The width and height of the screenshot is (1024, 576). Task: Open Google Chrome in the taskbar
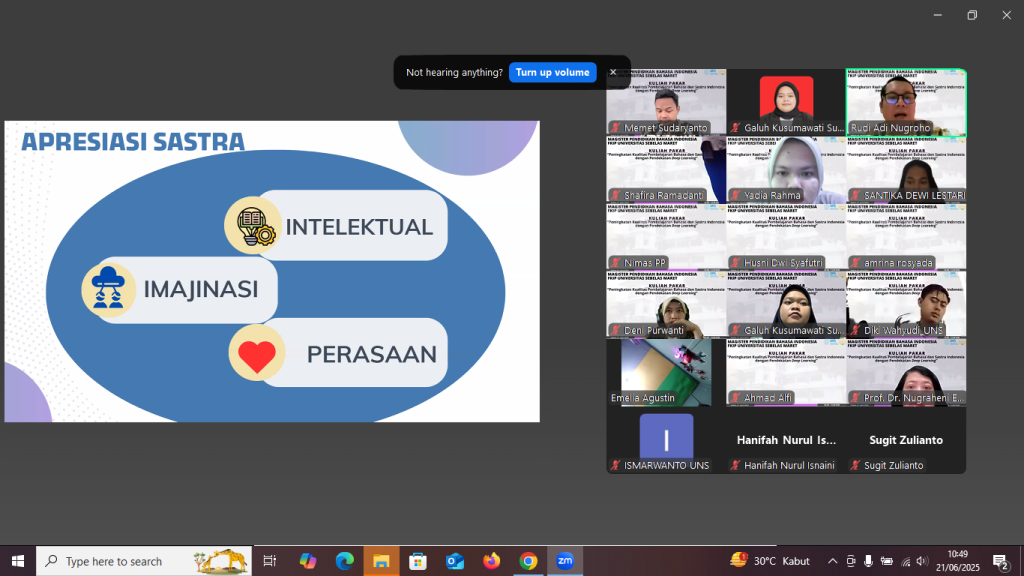[528, 561]
